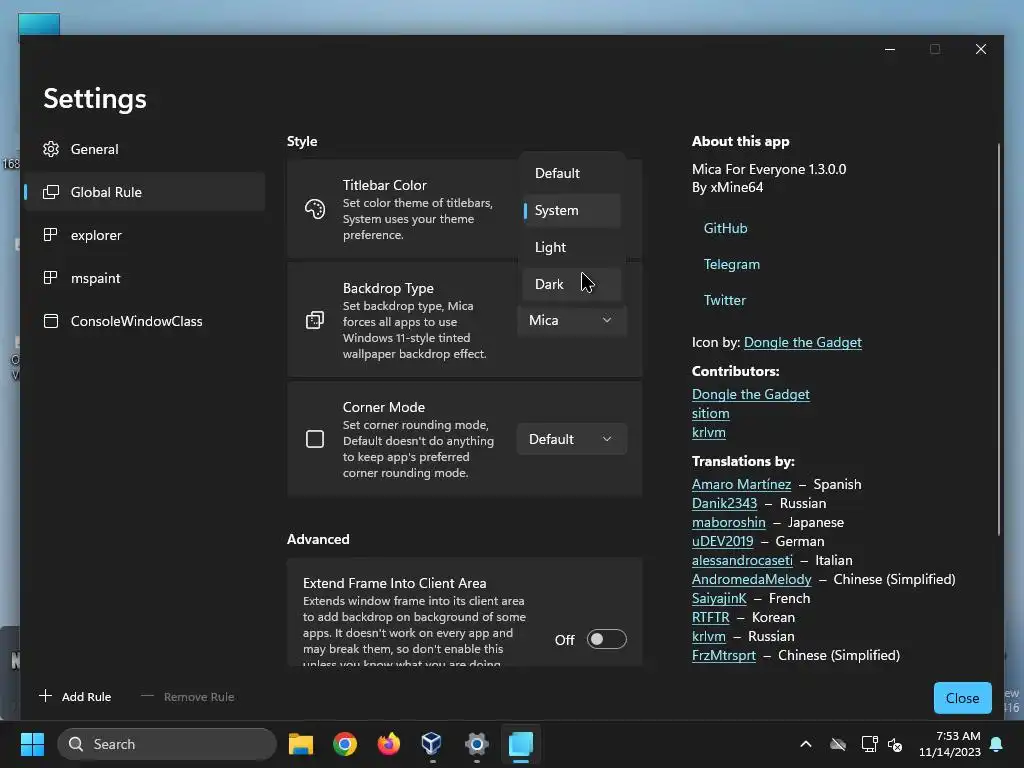Choose Dark titlebar color option
Screen dimensions: 1024x768
(572, 284)
